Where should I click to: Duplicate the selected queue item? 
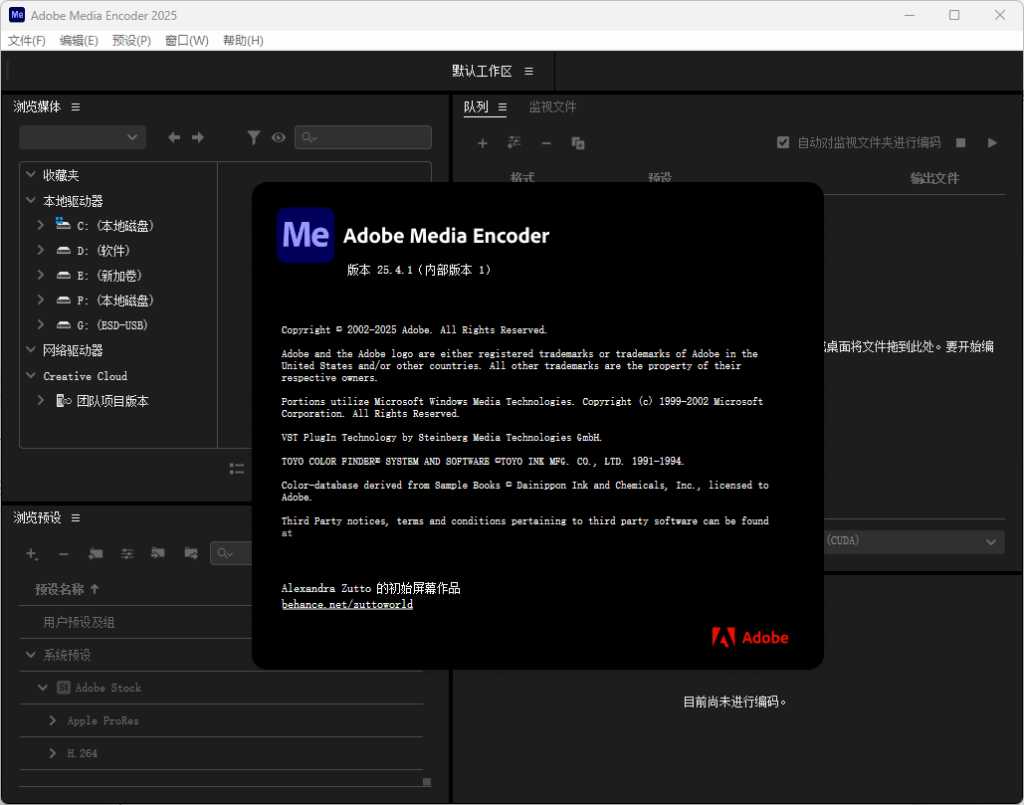coord(578,143)
